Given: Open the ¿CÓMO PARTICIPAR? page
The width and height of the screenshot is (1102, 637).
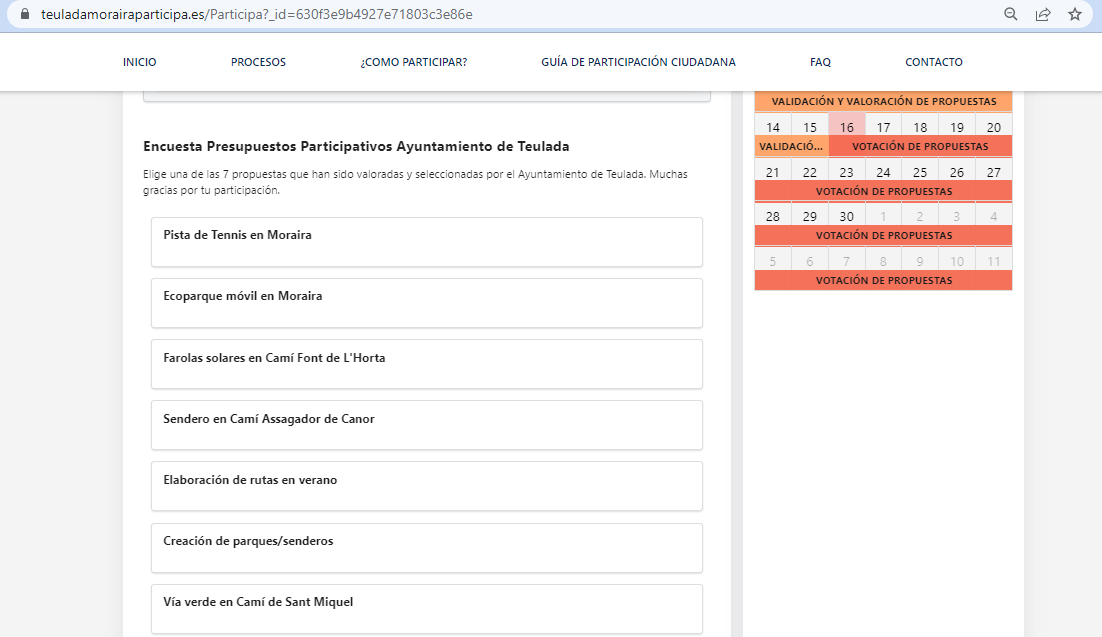Looking at the screenshot, I should pos(413,62).
